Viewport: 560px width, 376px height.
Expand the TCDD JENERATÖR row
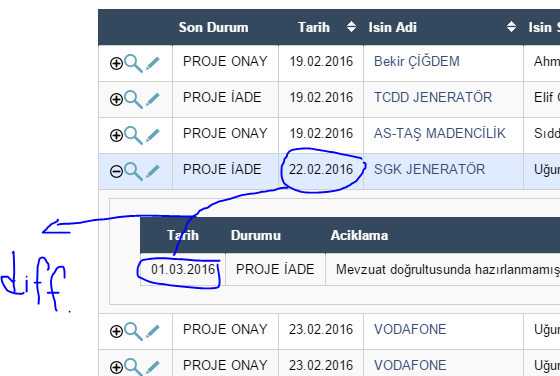tap(116, 99)
